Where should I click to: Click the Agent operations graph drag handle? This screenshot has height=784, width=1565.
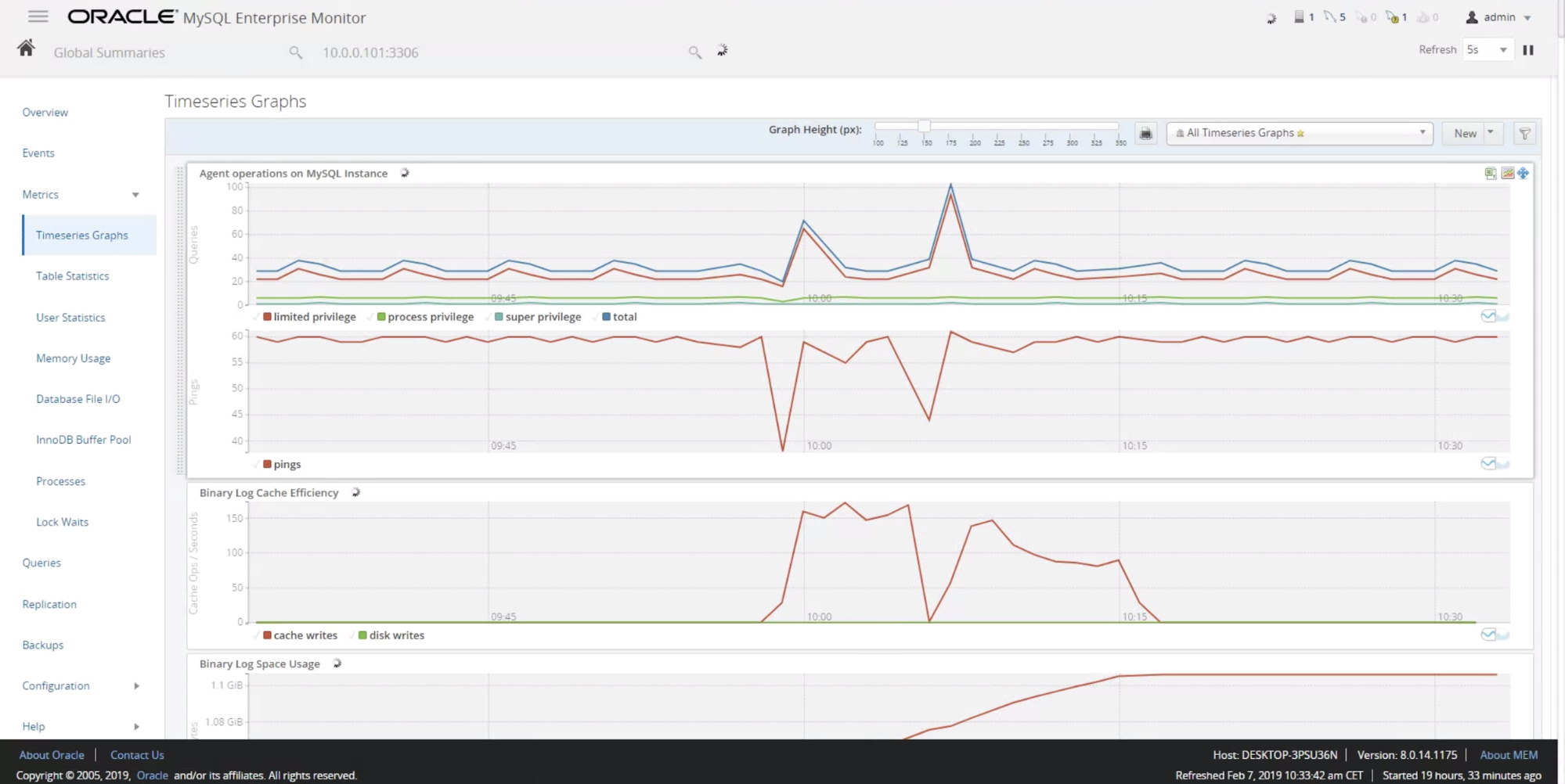180,321
